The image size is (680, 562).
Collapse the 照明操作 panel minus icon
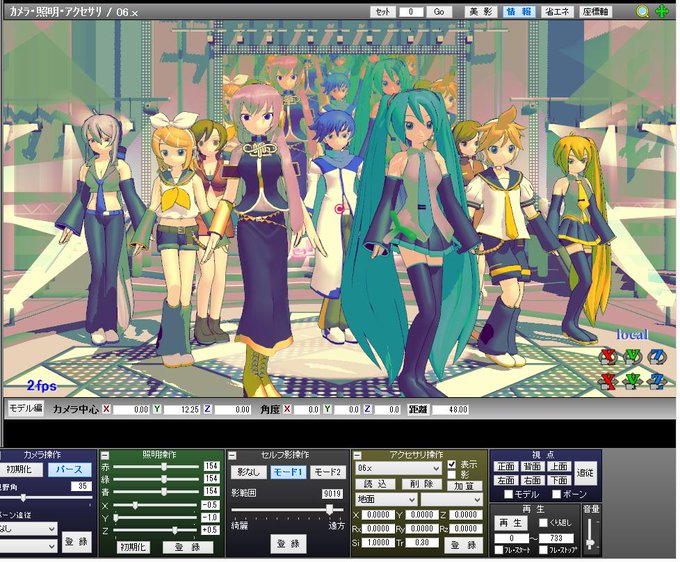(x=105, y=456)
